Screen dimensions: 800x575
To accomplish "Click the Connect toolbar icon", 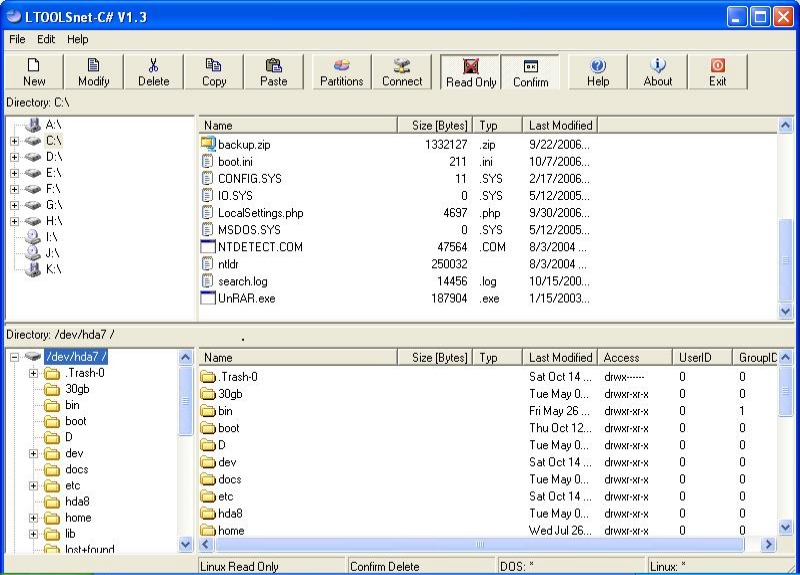I will [402, 66].
